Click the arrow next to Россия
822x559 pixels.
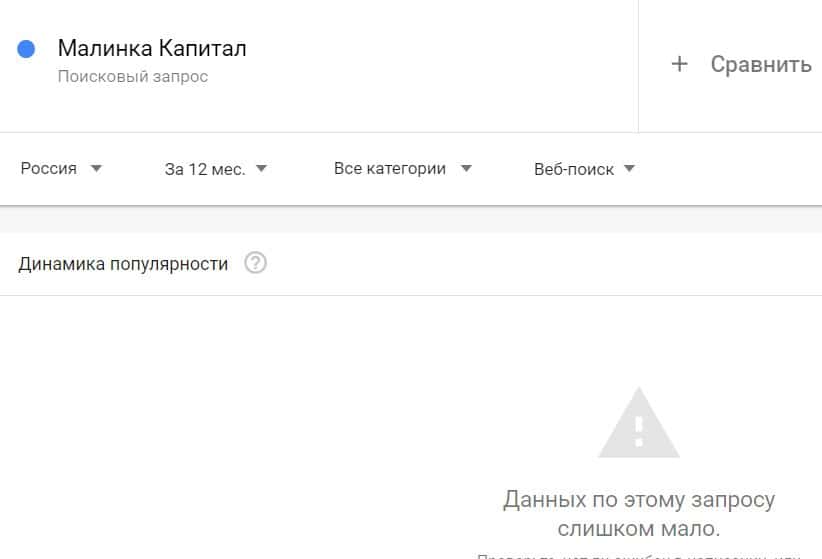(96, 169)
